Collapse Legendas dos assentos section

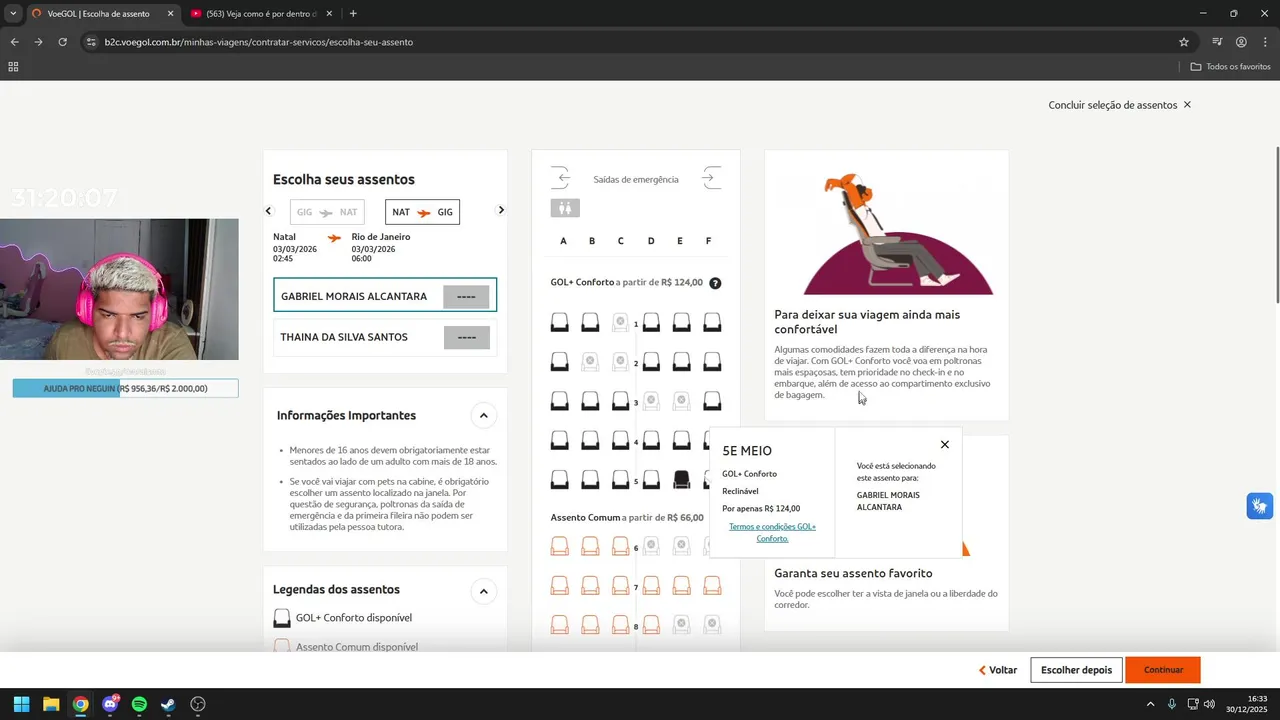click(x=483, y=591)
